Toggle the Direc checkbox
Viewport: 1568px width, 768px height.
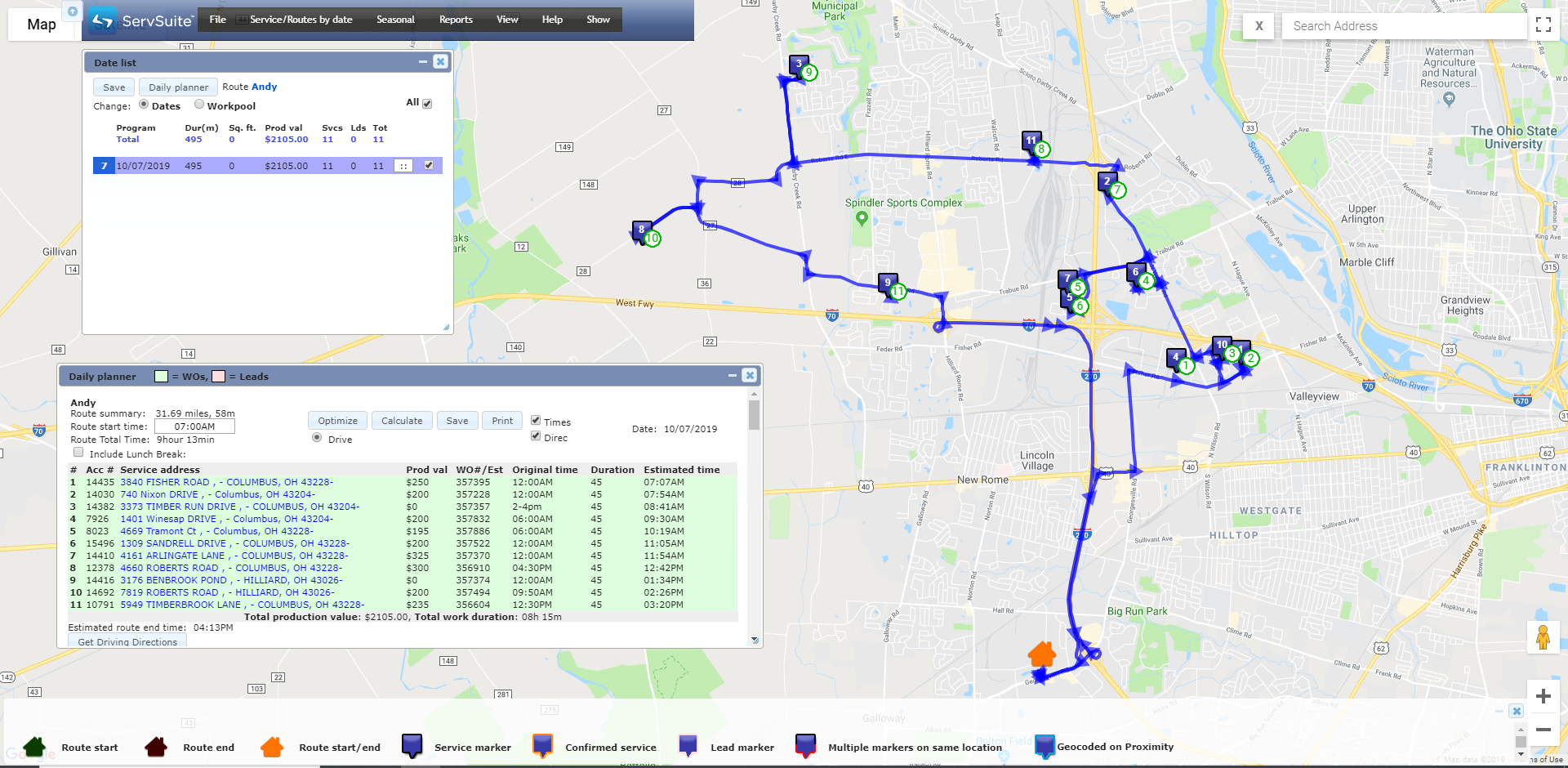(536, 435)
